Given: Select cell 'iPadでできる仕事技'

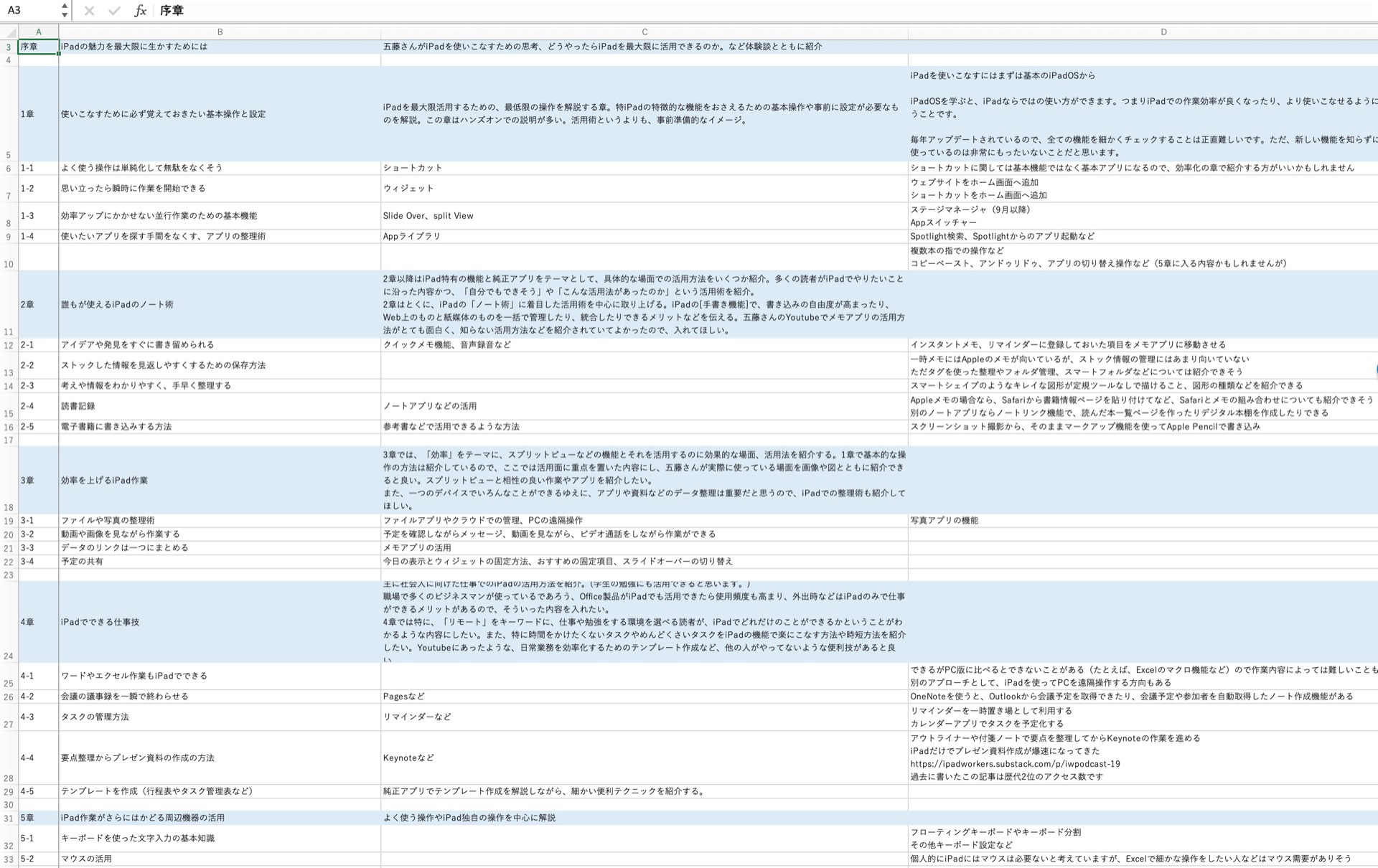Looking at the screenshot, I should 220,622.
